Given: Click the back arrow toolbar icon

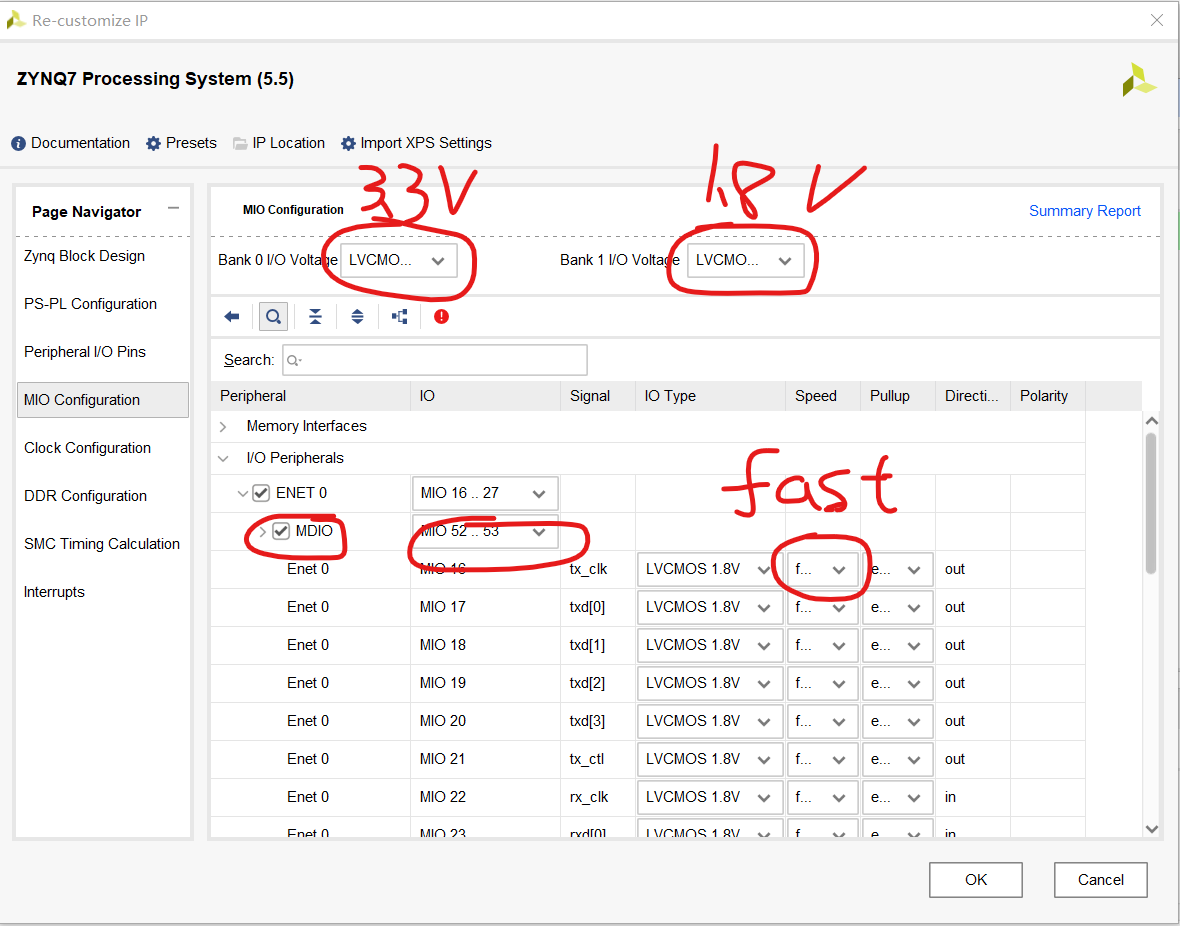Looking at the screenshot, I should tap(232, 317).
